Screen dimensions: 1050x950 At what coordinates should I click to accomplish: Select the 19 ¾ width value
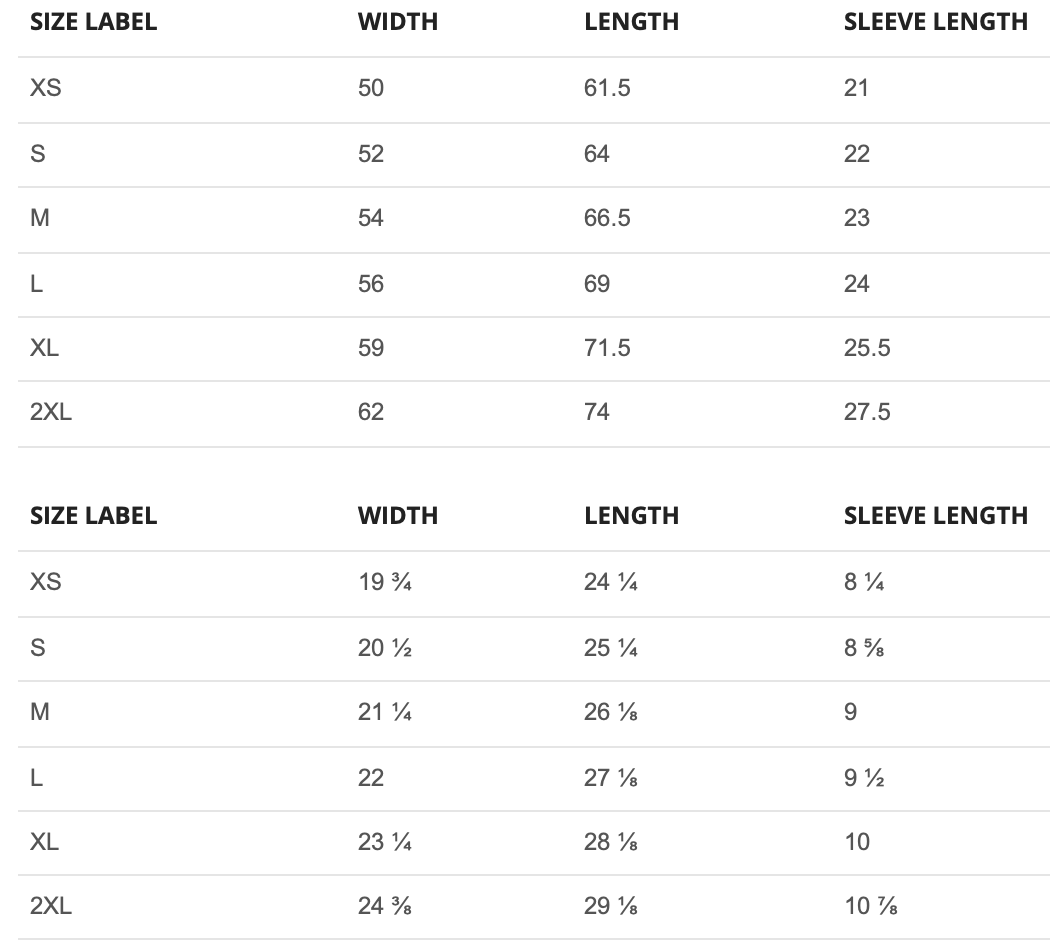(385, 582)
